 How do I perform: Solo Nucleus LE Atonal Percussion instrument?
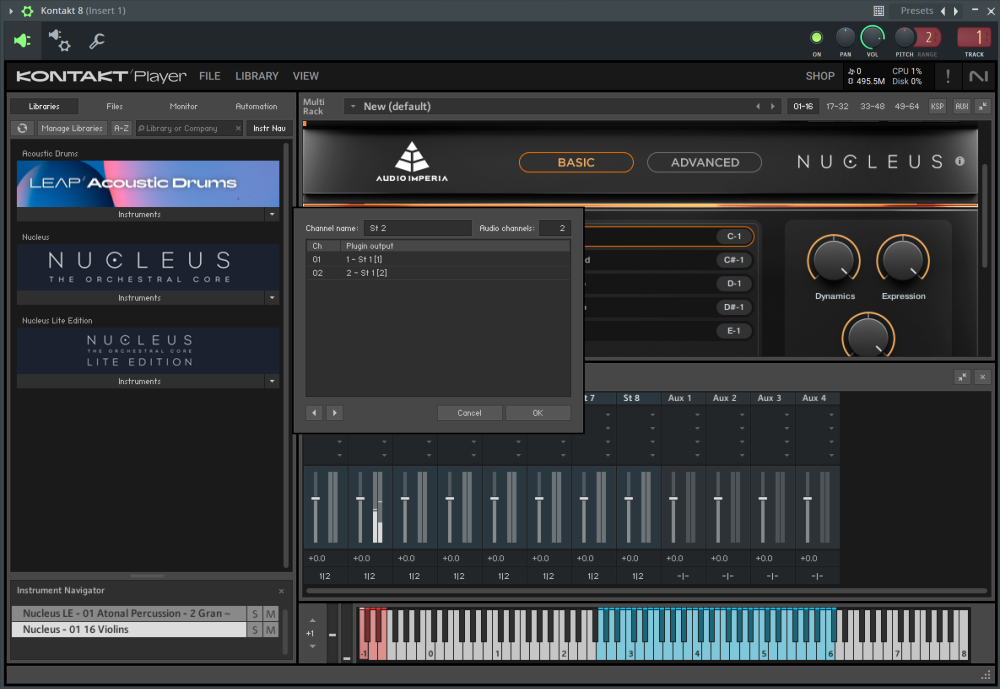click(x=254, y=614)
